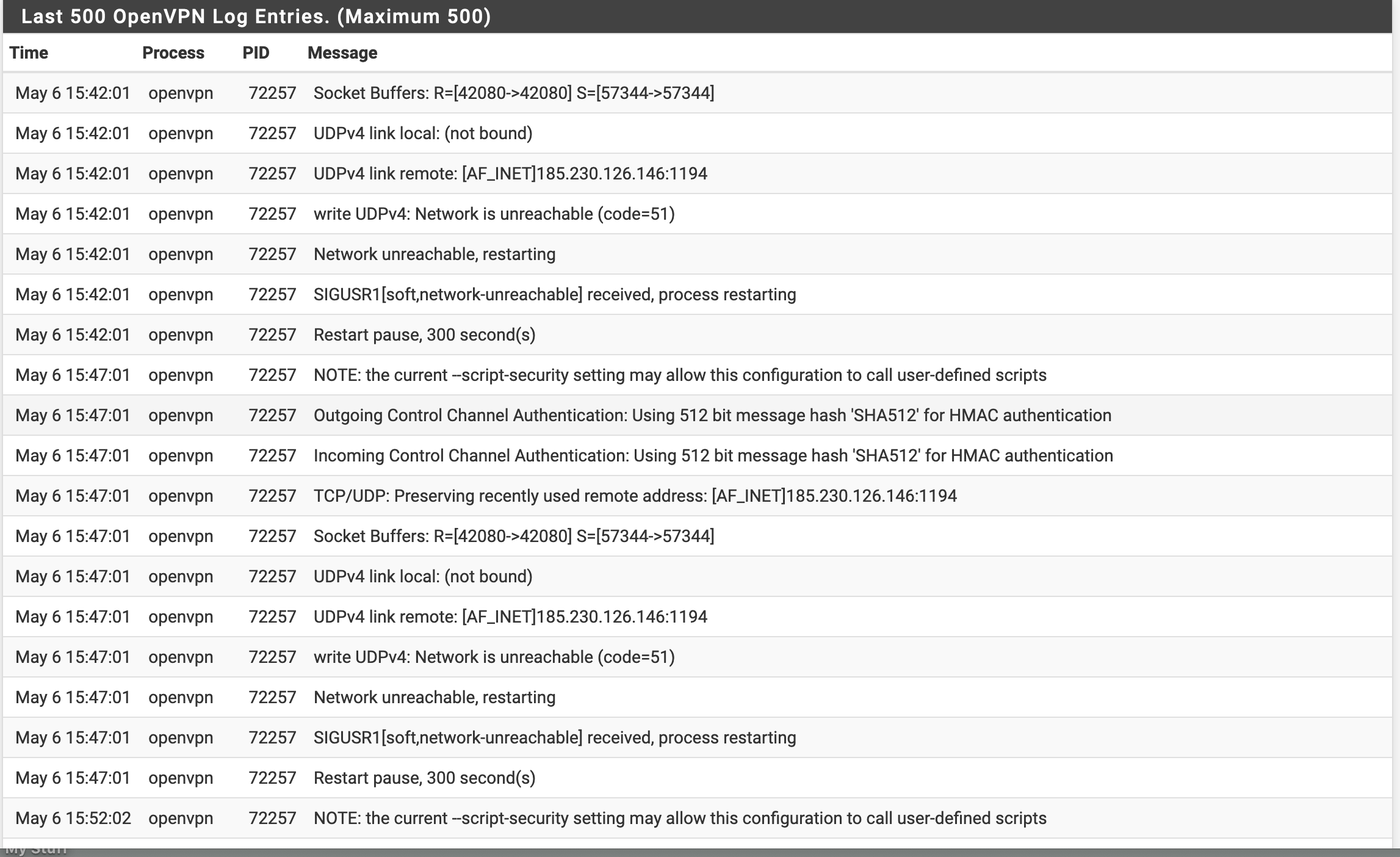Click the PID 72257 in the 15:52:02 row
Viewport: 1400px width, 857px height.
(272, 818)
